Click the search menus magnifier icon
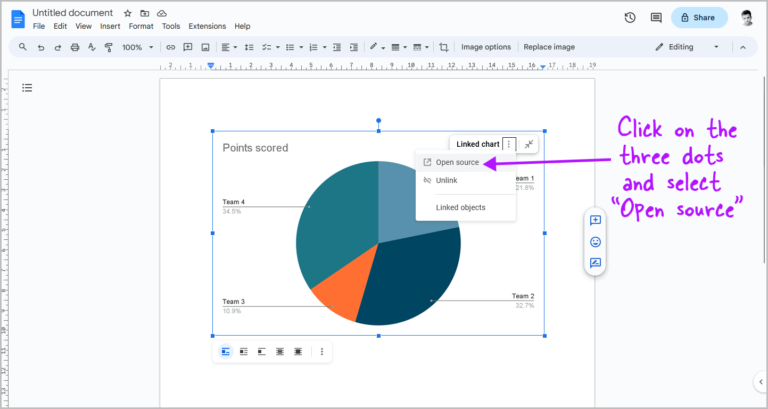 (23, 47)
